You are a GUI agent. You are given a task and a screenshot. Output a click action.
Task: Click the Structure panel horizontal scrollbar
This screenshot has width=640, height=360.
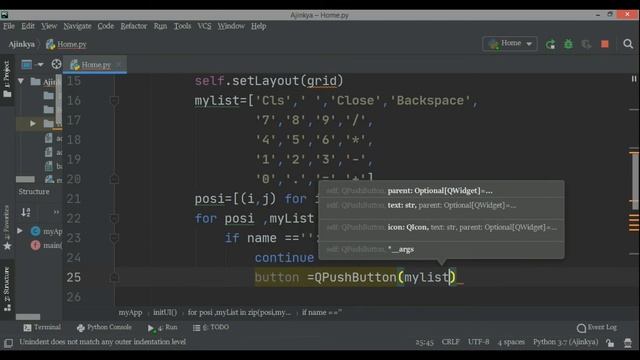point(28,317)
